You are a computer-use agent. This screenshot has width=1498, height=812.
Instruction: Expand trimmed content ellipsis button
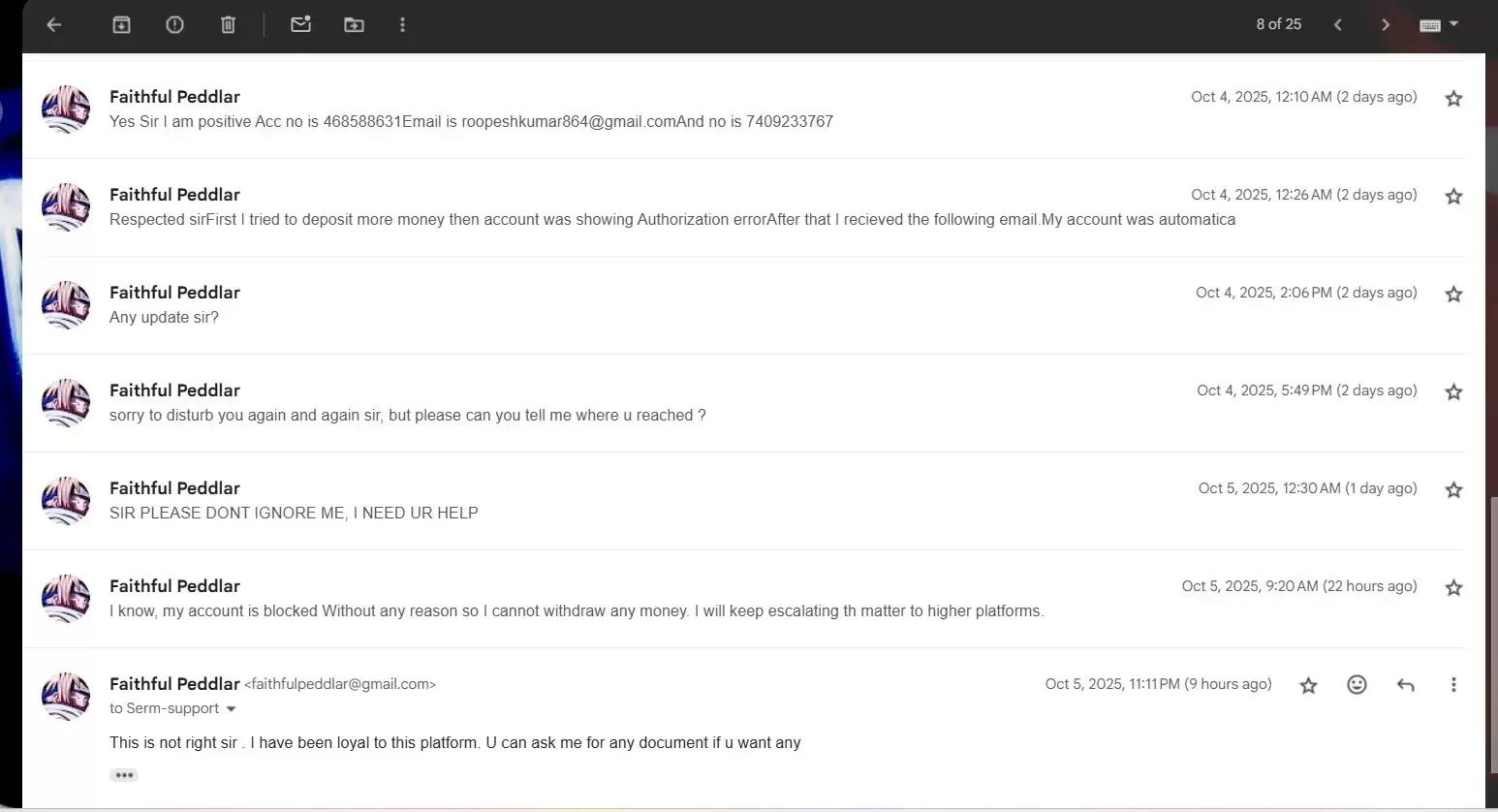[123, 775]
